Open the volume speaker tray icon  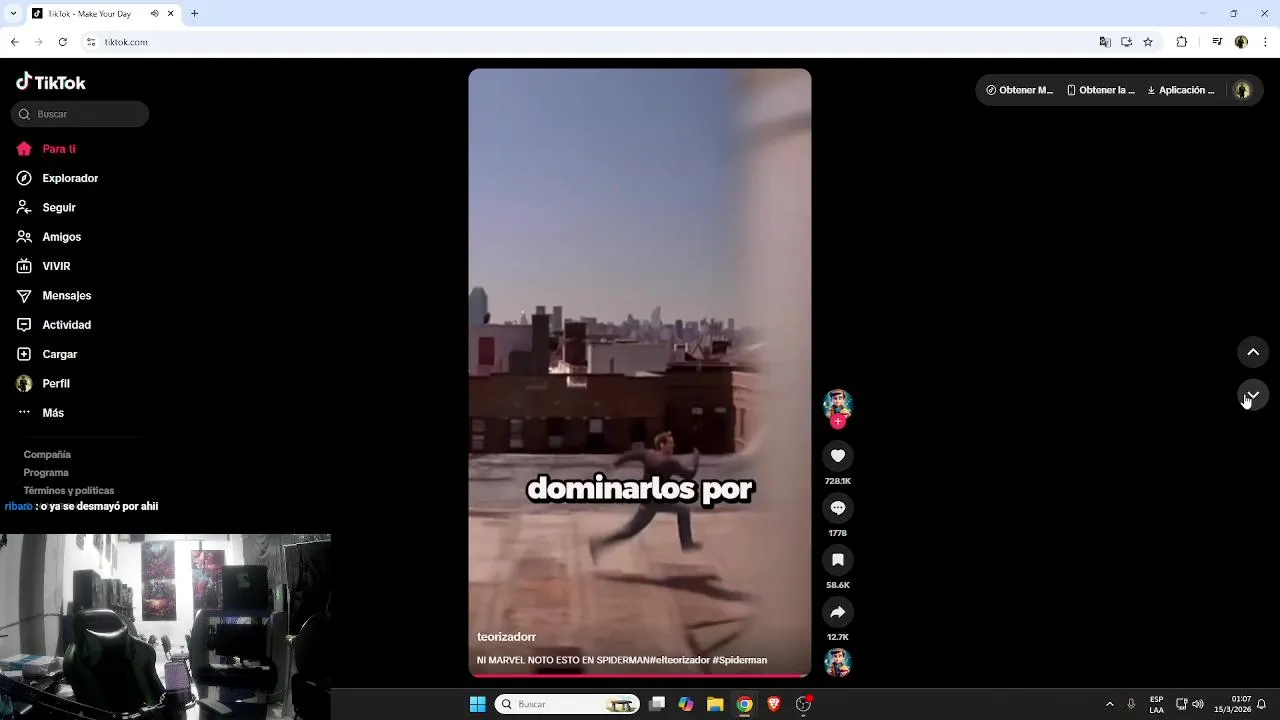point(1198,704)
